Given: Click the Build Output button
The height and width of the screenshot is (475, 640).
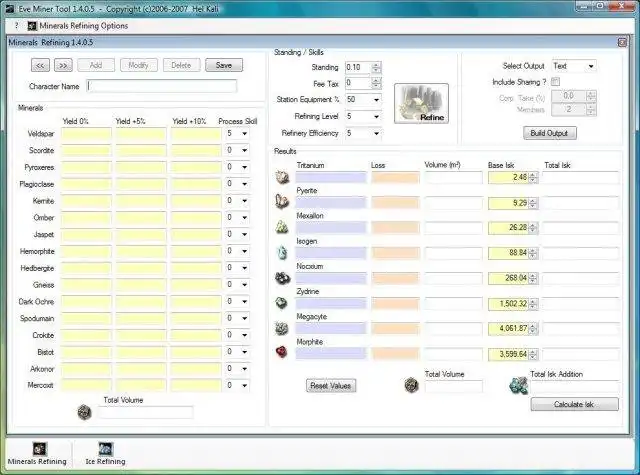Looking at the screenshot, I should coord(549,133).
